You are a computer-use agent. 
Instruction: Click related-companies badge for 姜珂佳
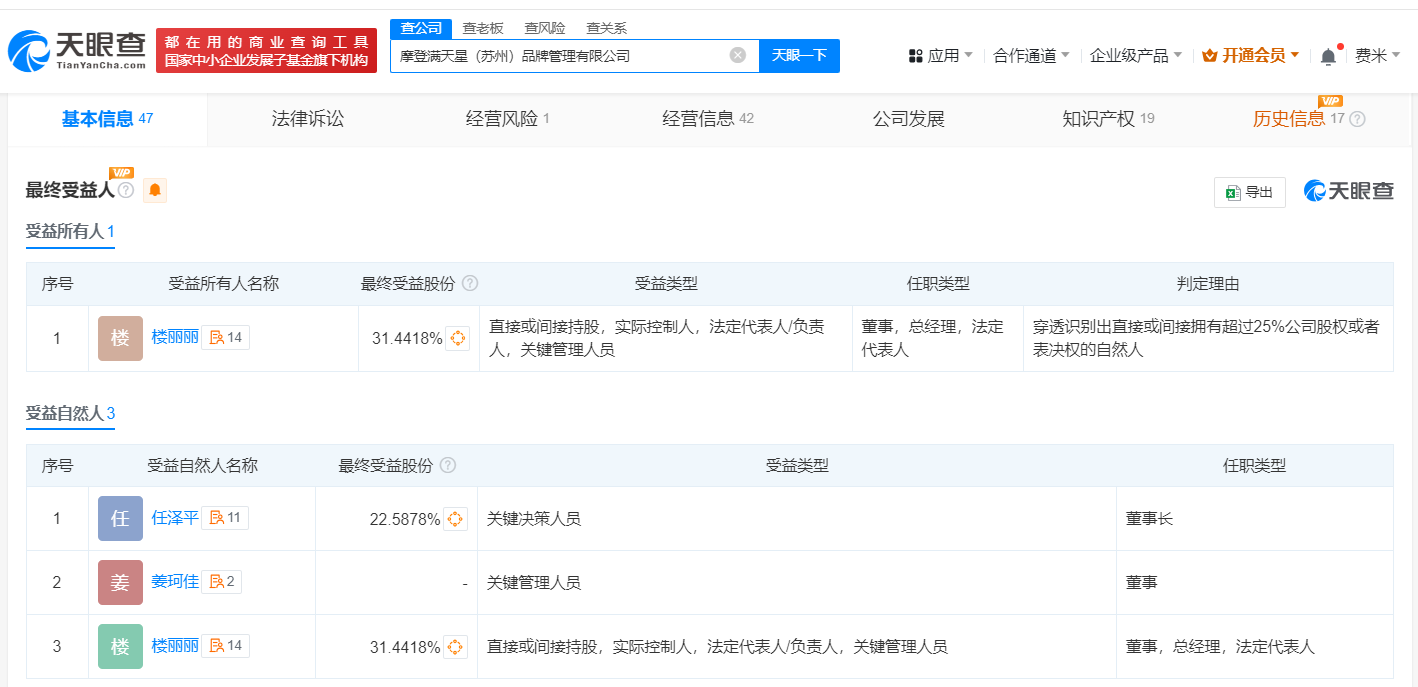(222, 582)
